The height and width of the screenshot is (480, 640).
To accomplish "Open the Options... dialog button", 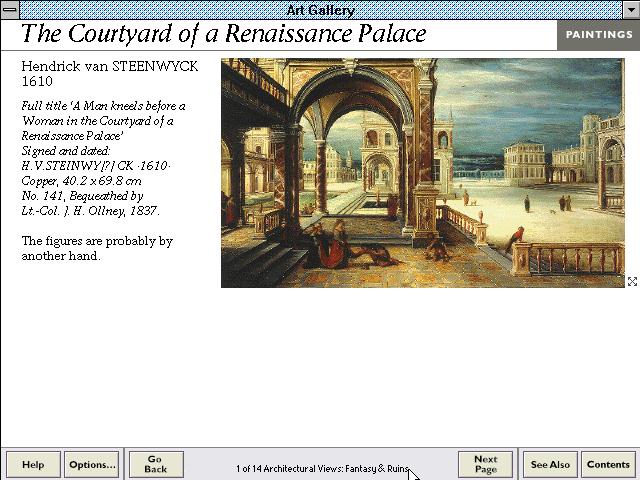I will (92, 464).
